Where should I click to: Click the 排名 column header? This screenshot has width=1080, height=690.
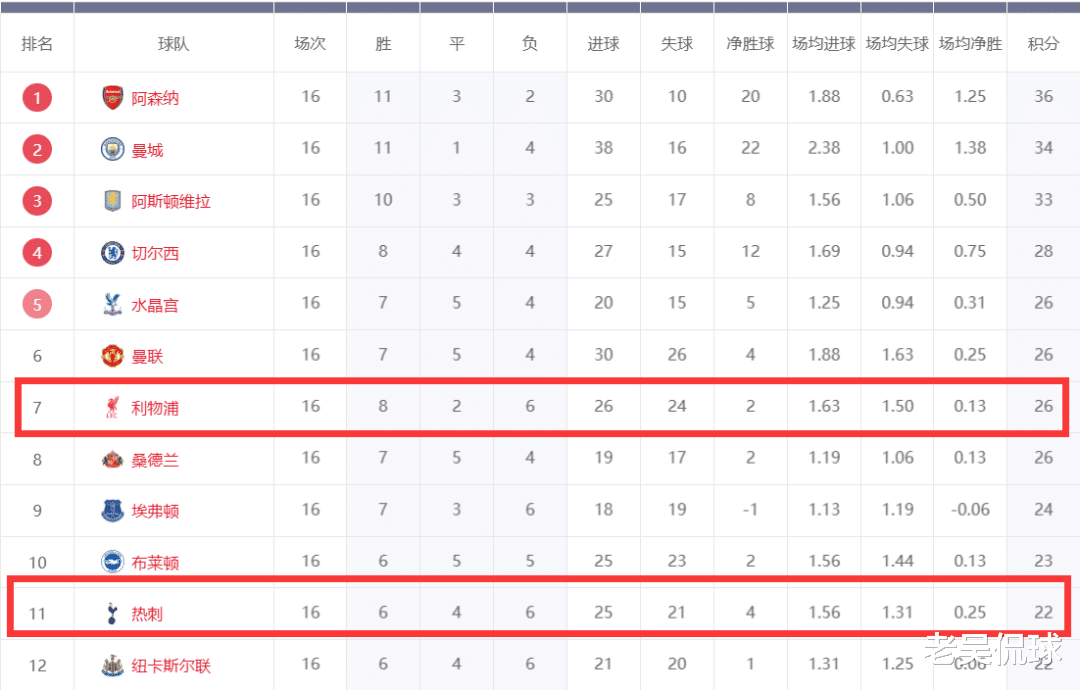pyautogui.click(x=37, y=44)
